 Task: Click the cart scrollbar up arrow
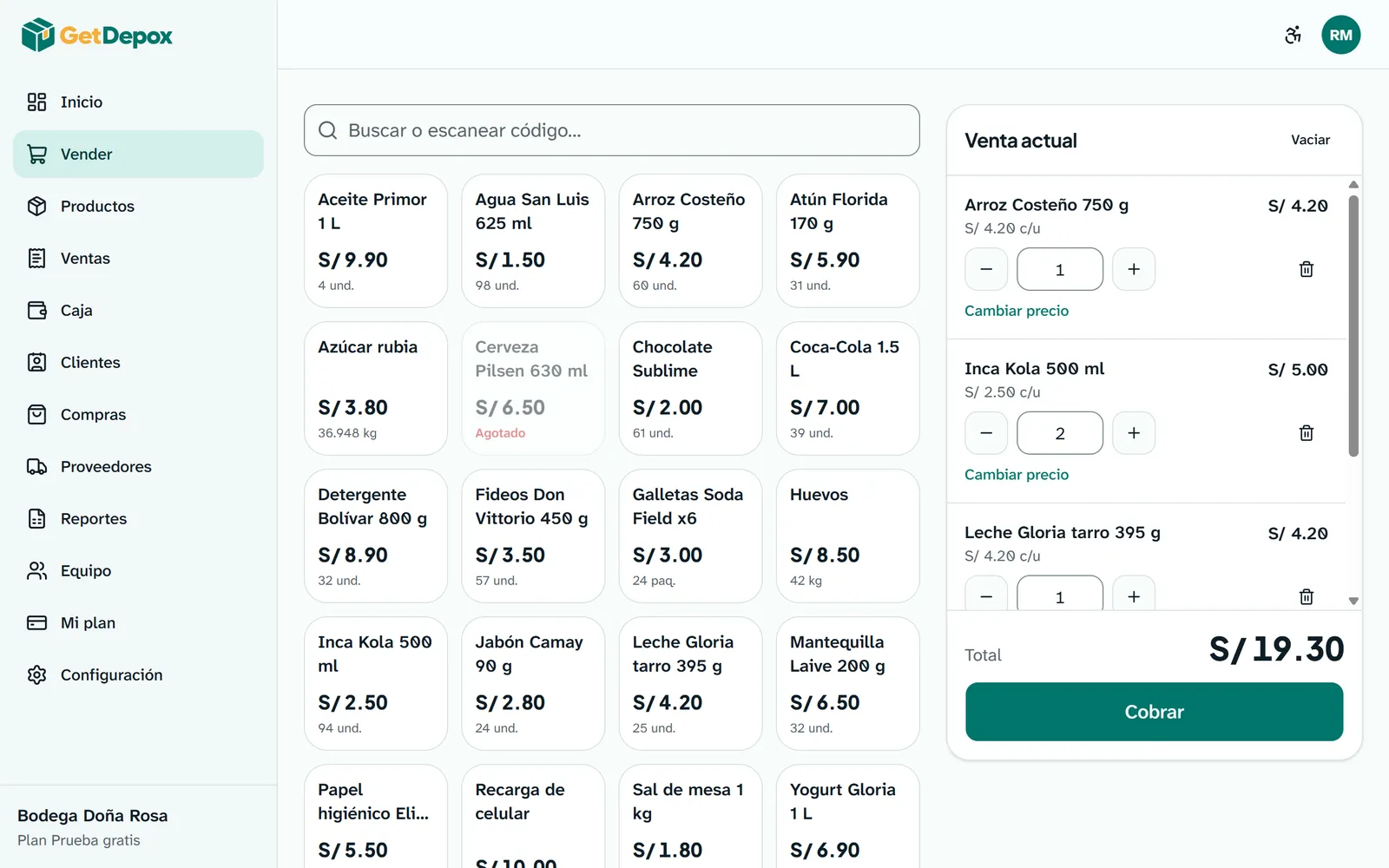tap(1353, 184)
